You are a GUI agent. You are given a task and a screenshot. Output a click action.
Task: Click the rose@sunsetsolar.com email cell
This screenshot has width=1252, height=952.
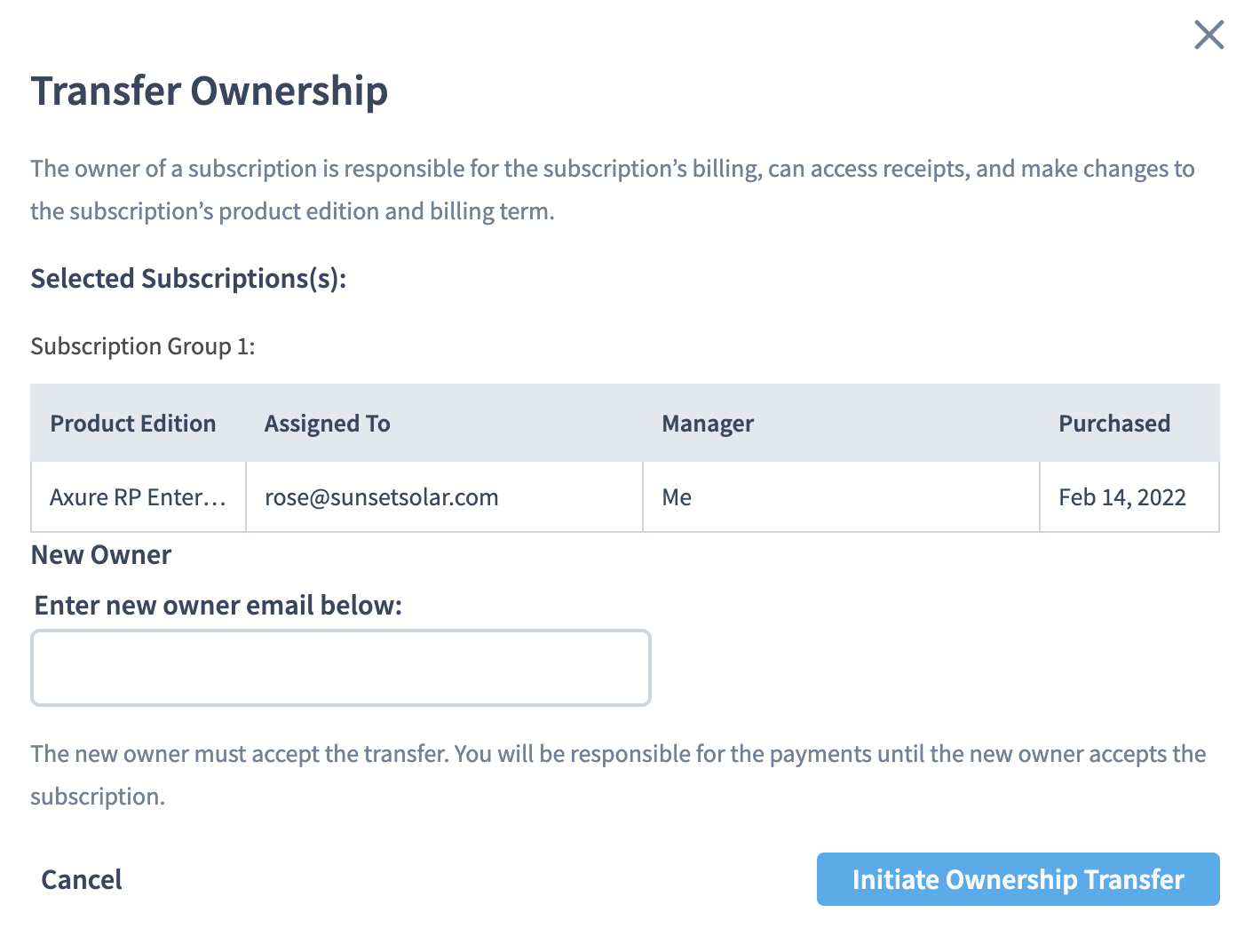[x=382, y=497]
